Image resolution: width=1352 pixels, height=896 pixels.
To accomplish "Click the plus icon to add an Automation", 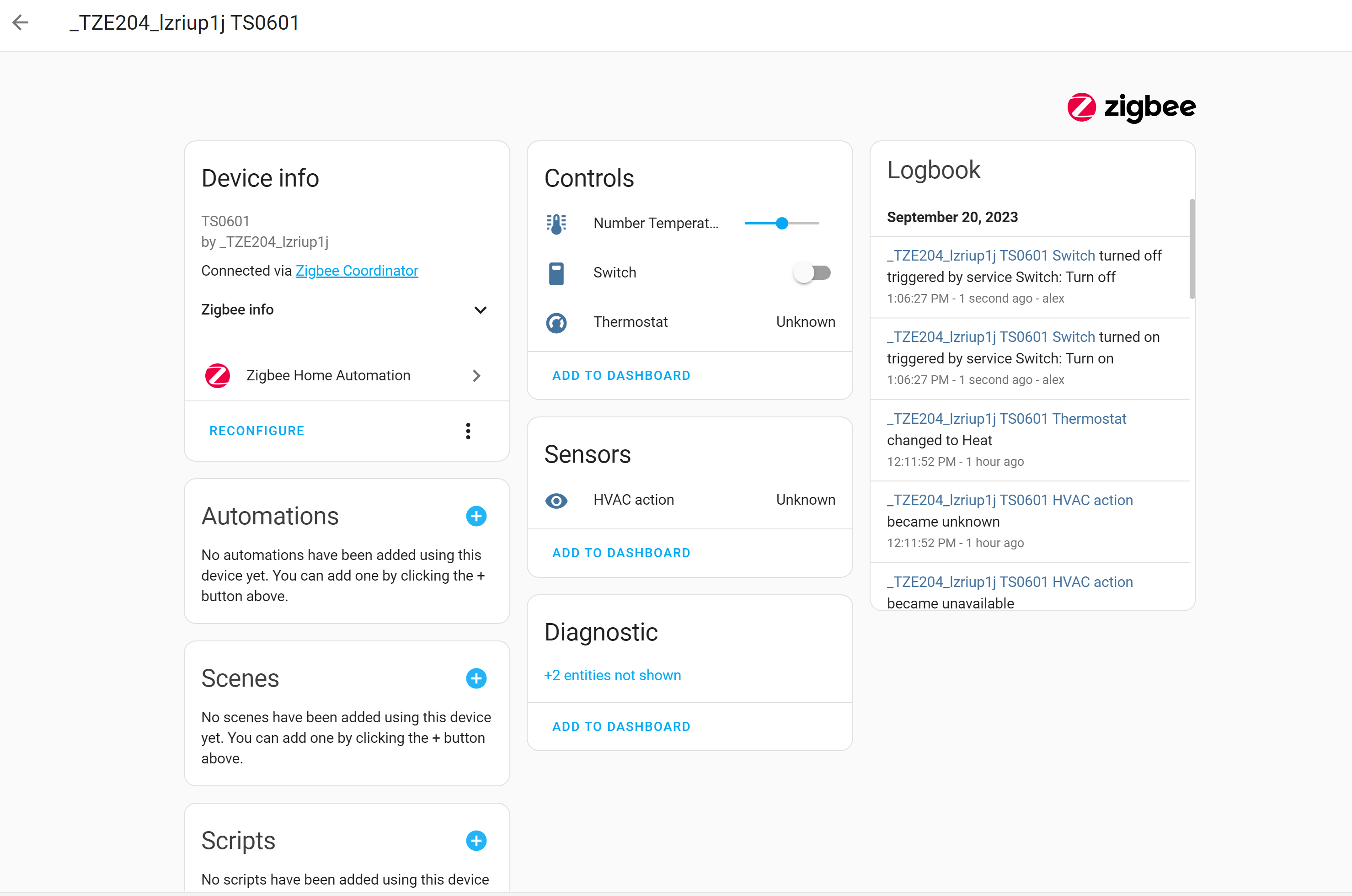I will point(476,516).
